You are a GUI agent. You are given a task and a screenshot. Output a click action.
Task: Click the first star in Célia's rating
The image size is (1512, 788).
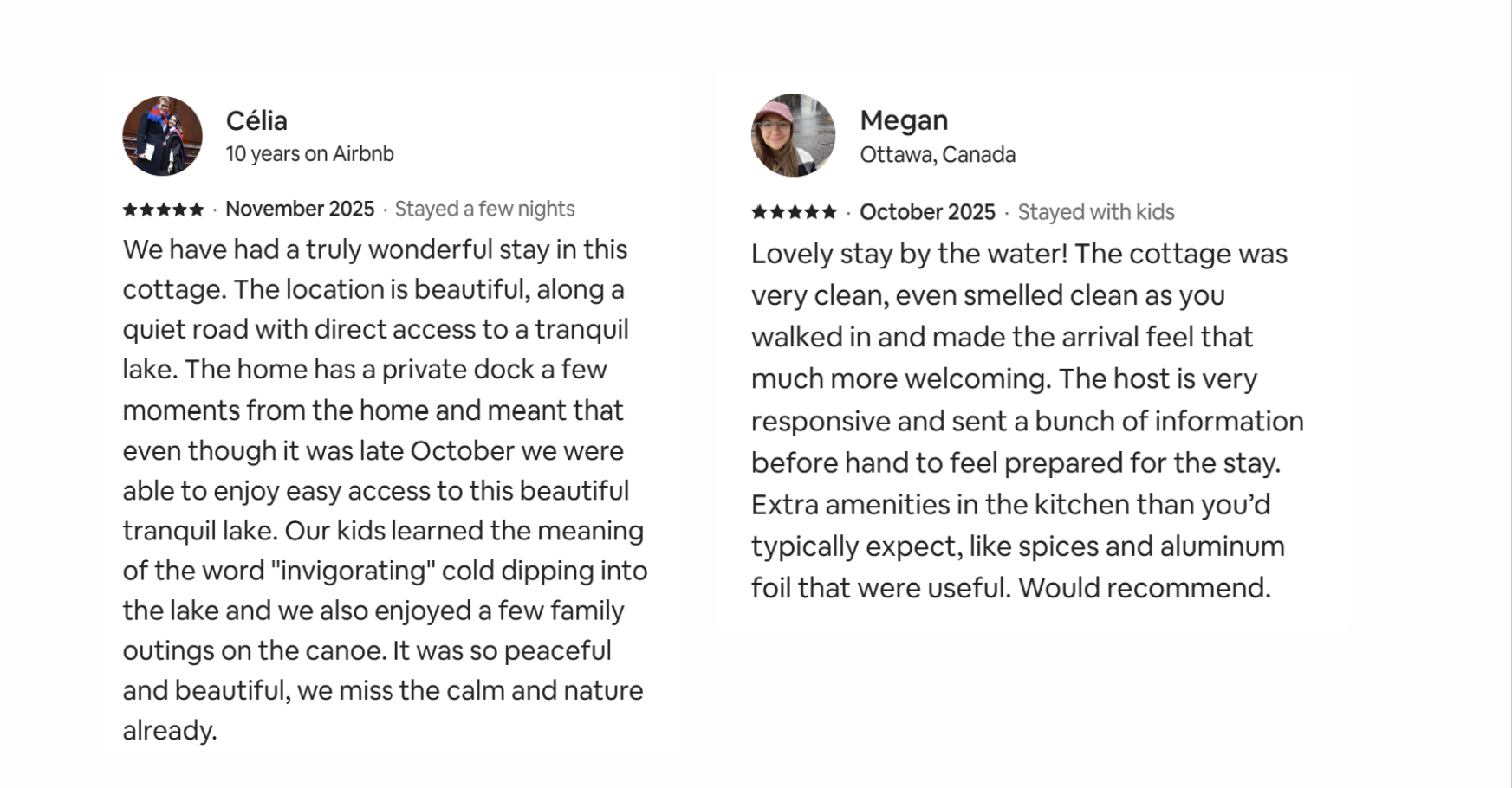pos(130,210)
